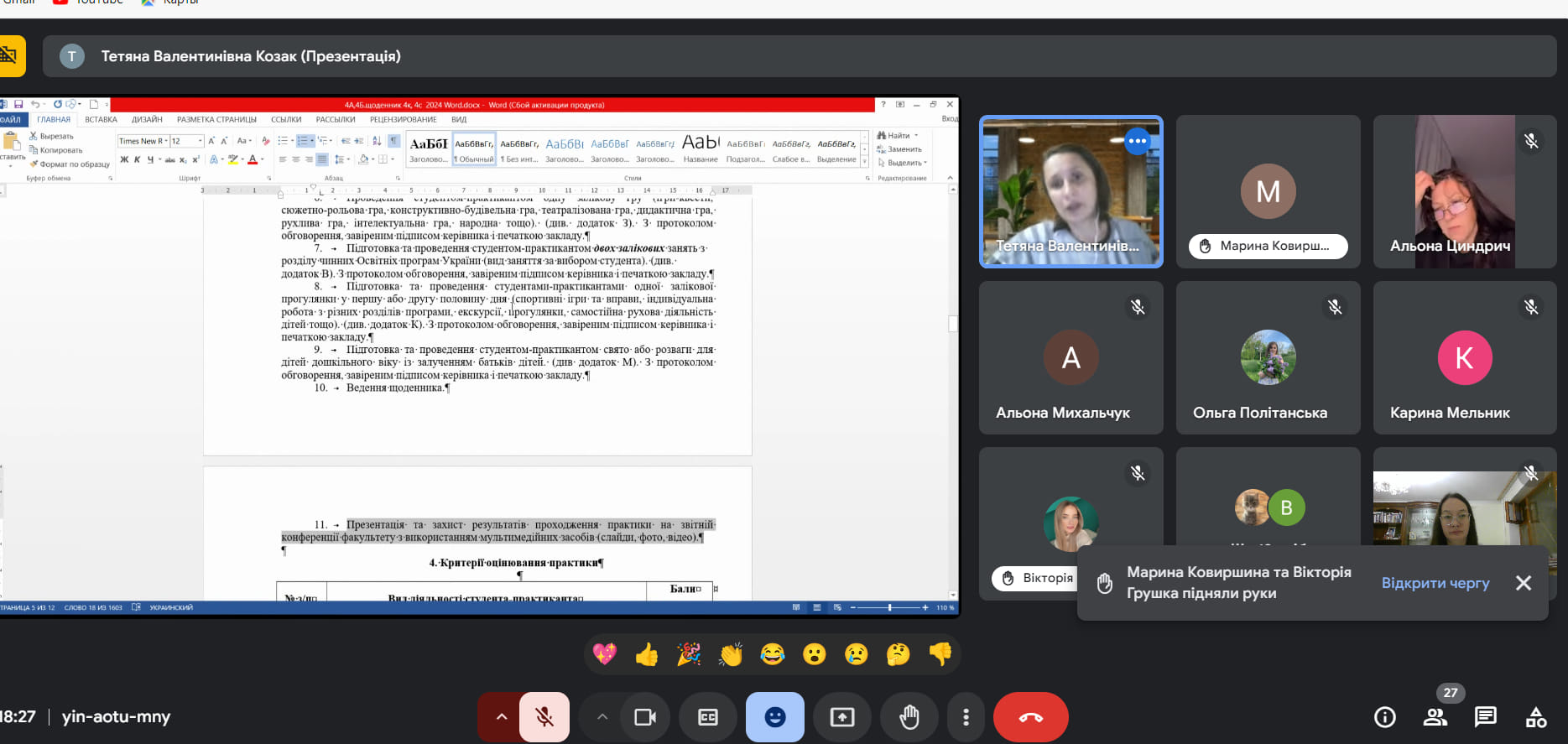The width and height of the screenshot is (1568, 744).
Task: Toggle strikethrough abc formatting
Action: coord(170,159)
